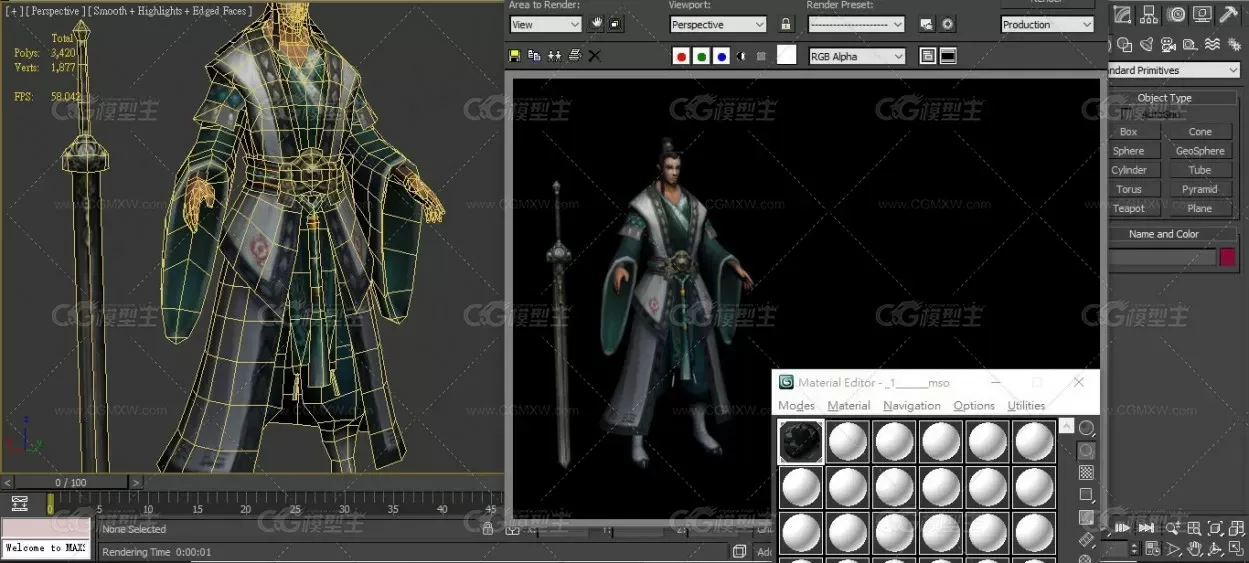Toggle the mini curve editor button near timeline
Image resolution: width=1249 pixels, height=563 pixels.
(19, 504)
